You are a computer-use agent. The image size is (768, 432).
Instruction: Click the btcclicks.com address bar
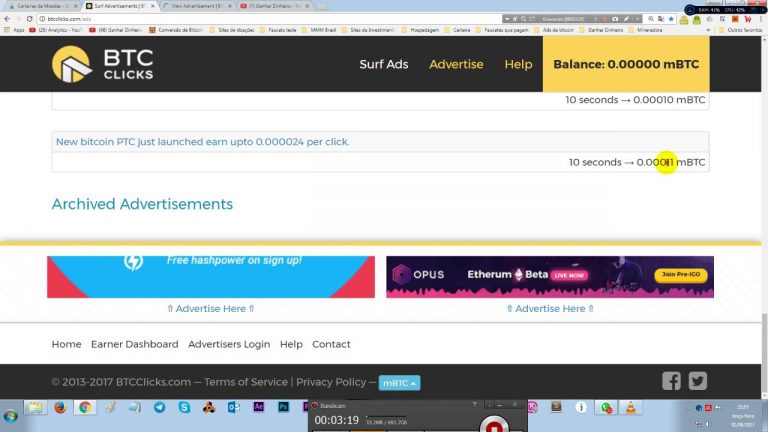pyautogui.click(x=269, y=19)
